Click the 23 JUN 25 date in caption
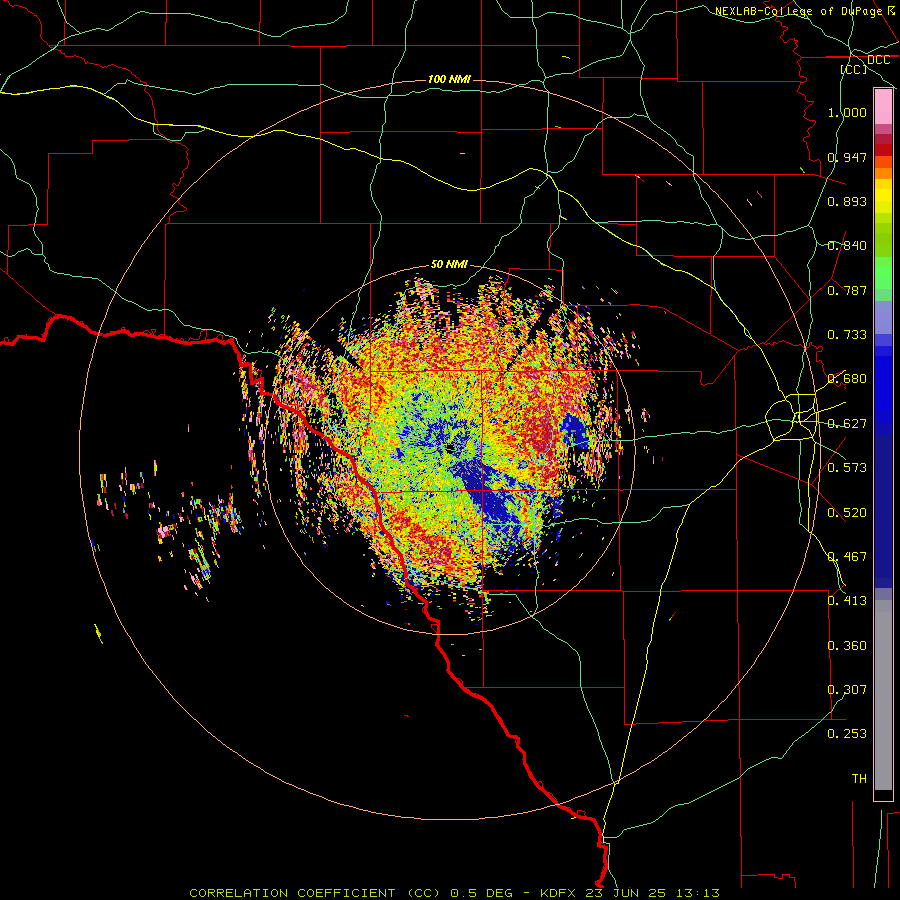The height and width of the screenshot is (900, 900). [626, 893]
